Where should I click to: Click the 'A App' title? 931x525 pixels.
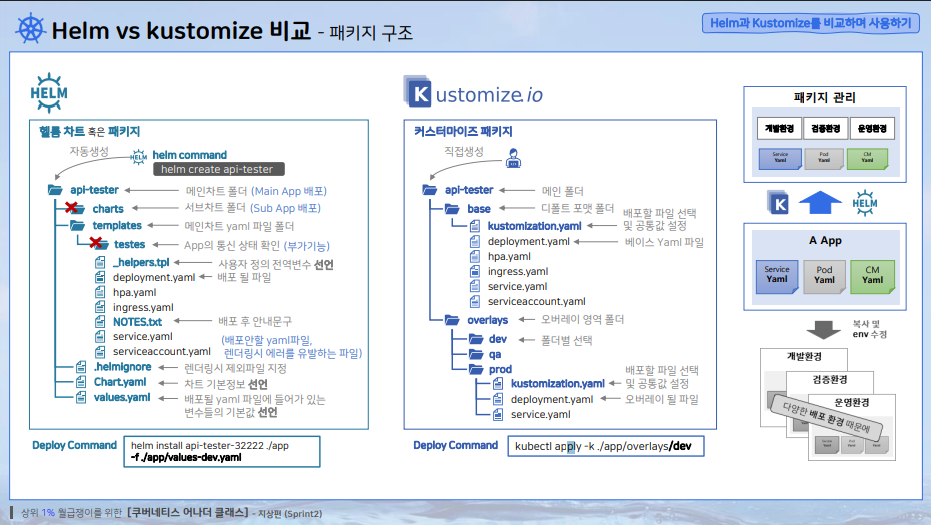(825, 241)
